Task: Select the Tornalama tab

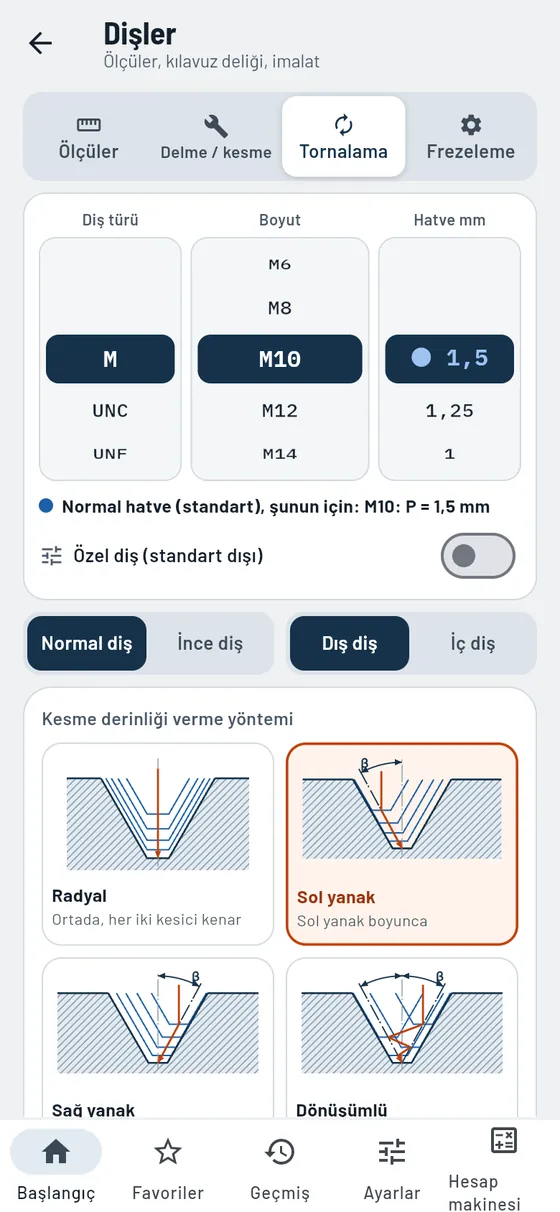Action: pyautogui.click(x=343, y=137)
